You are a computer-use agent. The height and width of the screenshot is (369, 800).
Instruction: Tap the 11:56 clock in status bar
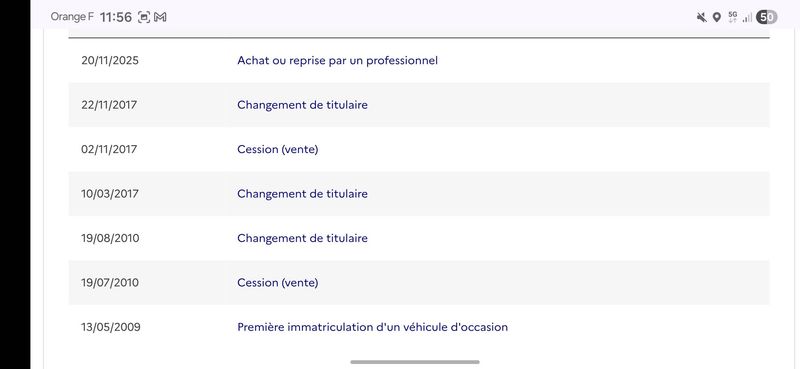click(x=116, y=17)
